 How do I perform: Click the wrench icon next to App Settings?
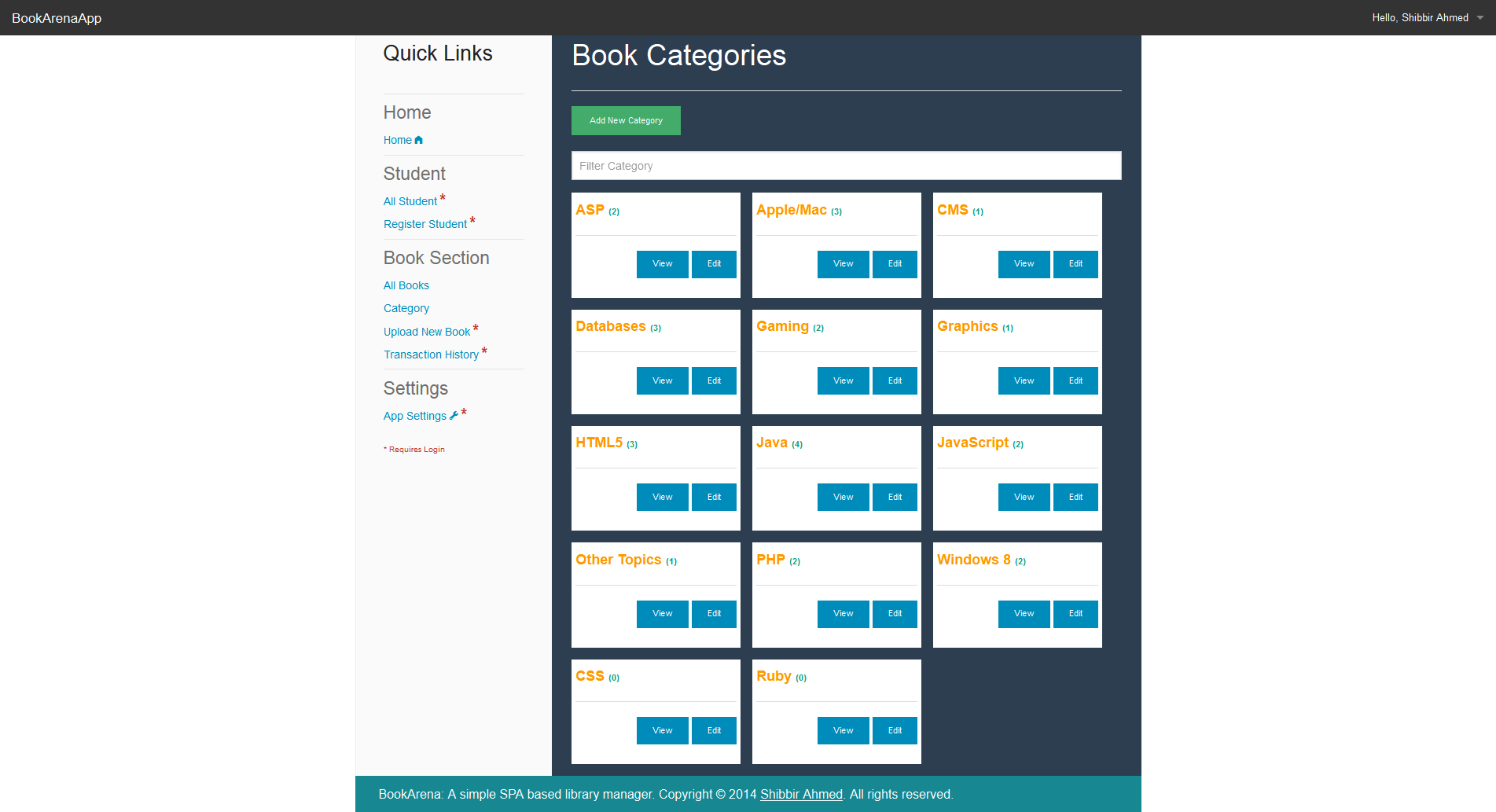click(454, 416)
